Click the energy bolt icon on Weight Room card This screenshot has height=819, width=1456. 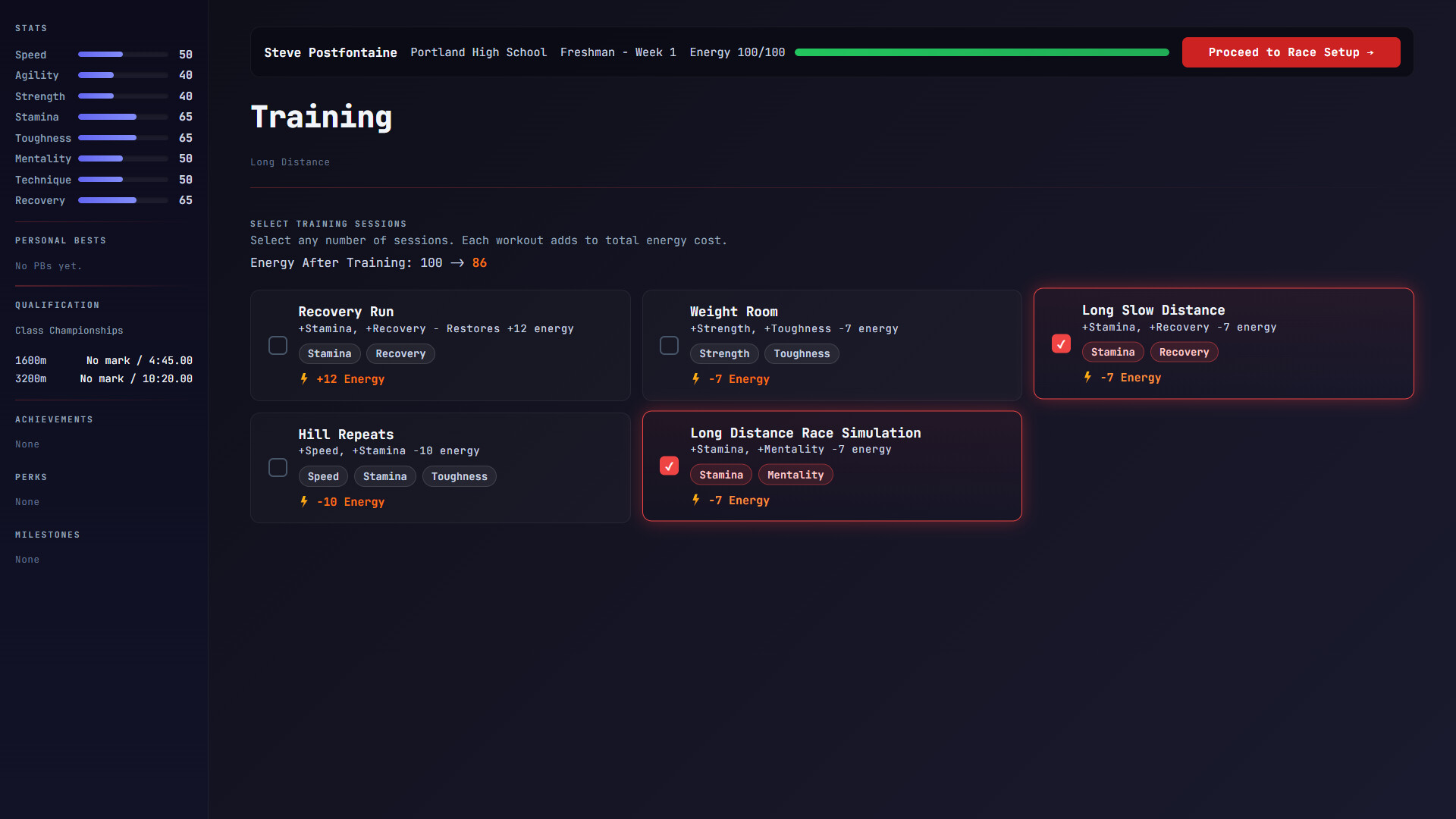click(x=695, y=378)
